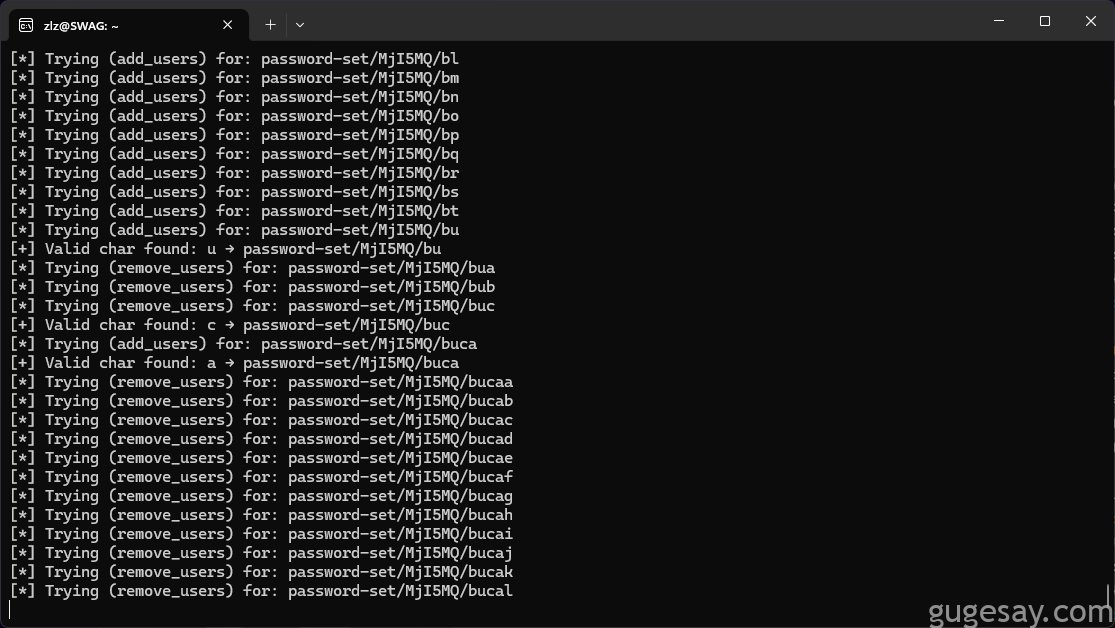Expand the new tab profiles dropdown chevron
The width and height of the screenshot is (1115, 628).
[x=300, y=25]
